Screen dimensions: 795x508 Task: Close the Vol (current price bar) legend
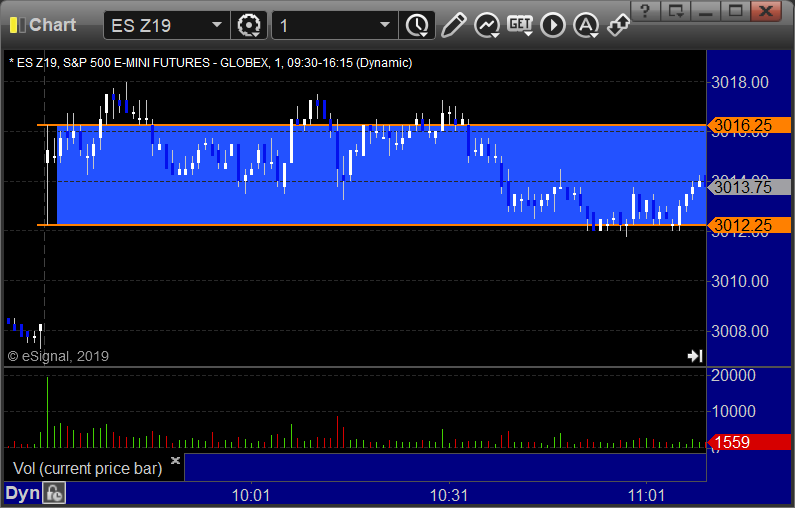coord(175,460)
